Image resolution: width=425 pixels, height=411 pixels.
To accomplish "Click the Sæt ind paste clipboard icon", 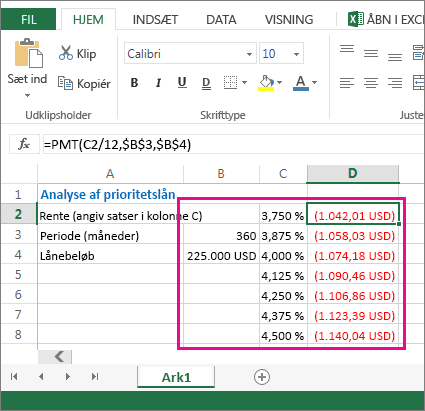I will tap(29, 53).
